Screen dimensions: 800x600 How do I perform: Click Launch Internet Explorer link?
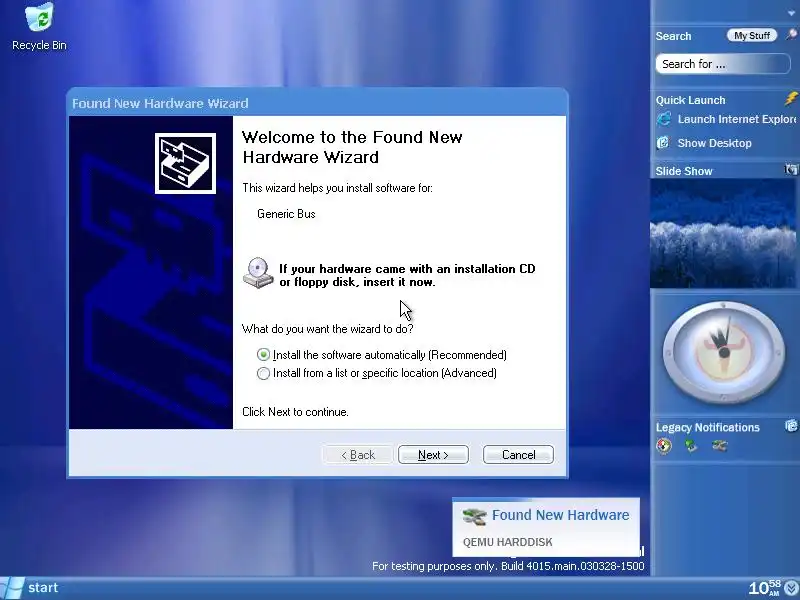click(x=736, y=119)
